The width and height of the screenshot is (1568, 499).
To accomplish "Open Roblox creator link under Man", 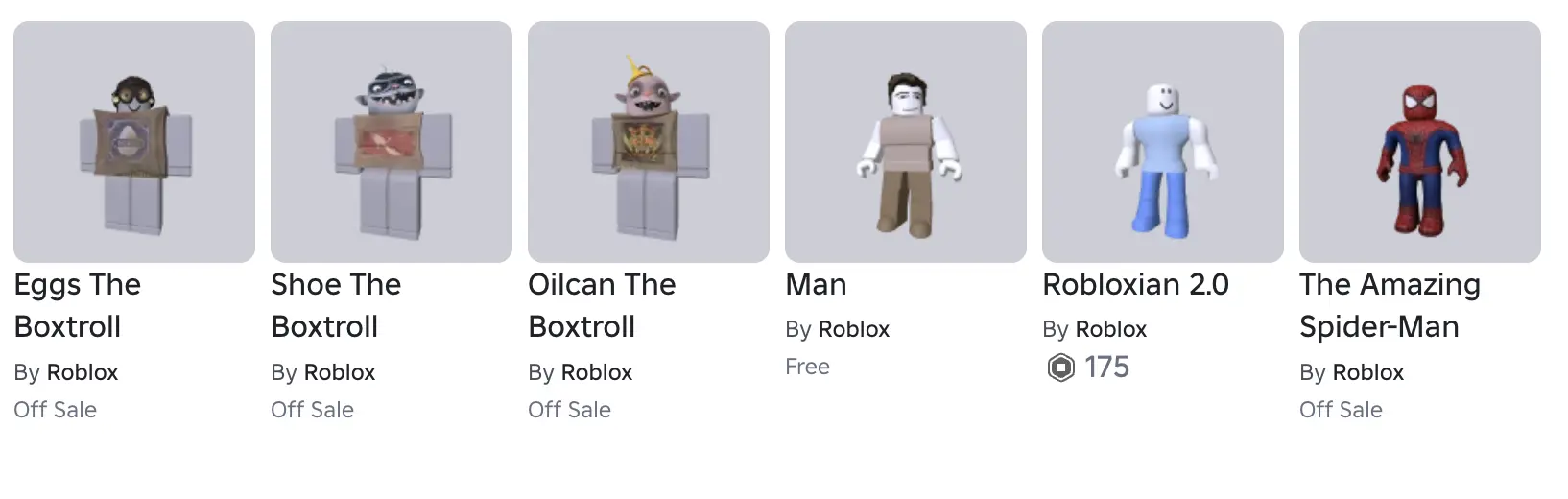I will [x=854, y=329].
